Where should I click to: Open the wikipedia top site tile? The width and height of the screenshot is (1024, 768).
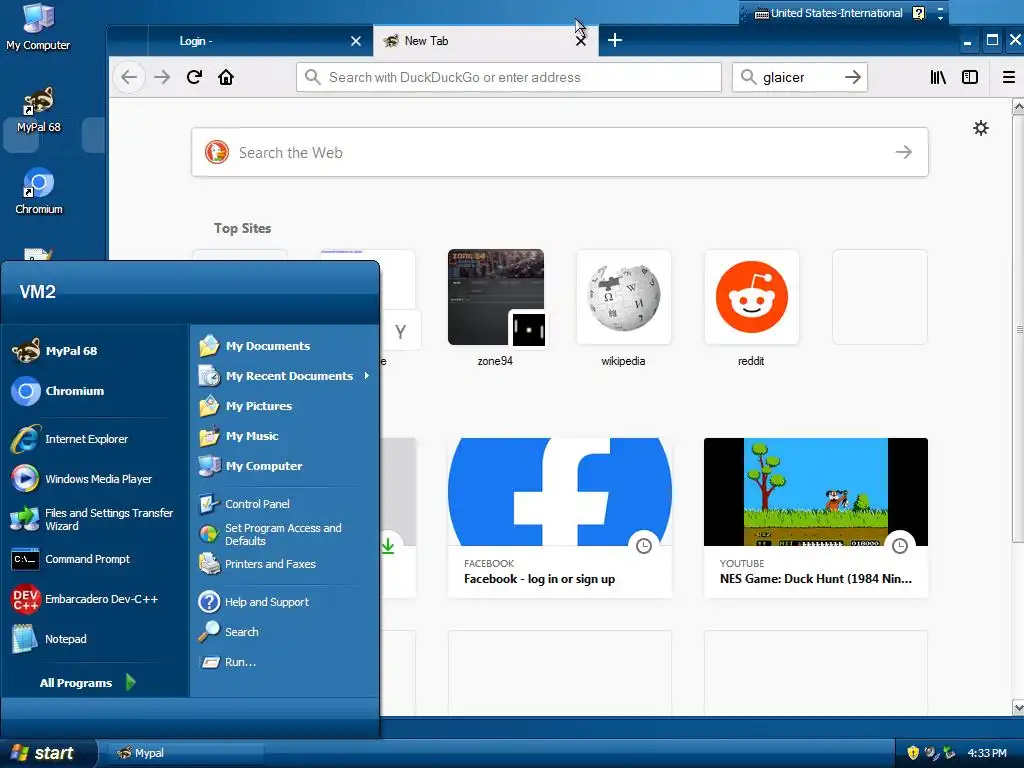[x=623, y=308]
